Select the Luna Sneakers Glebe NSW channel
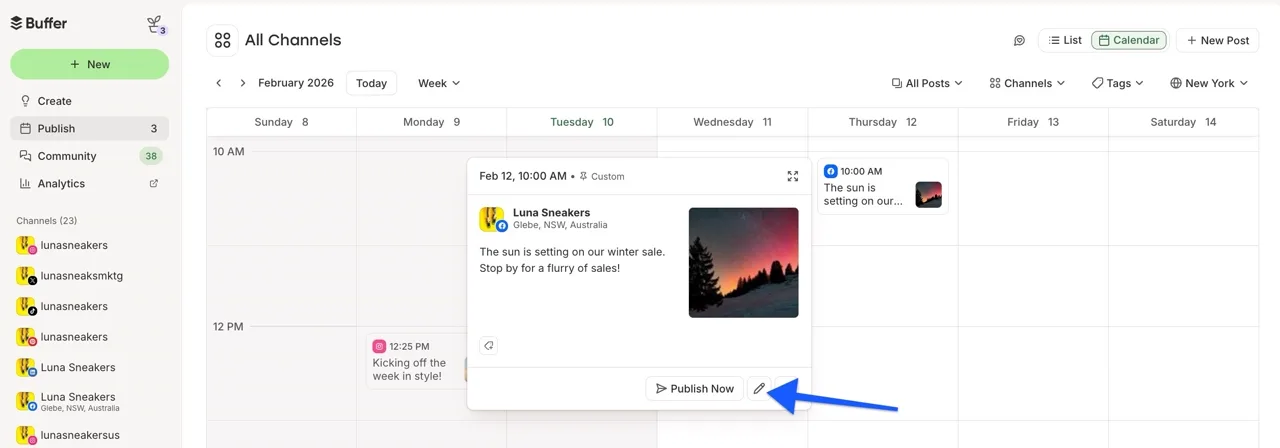 tap(79, 401)
